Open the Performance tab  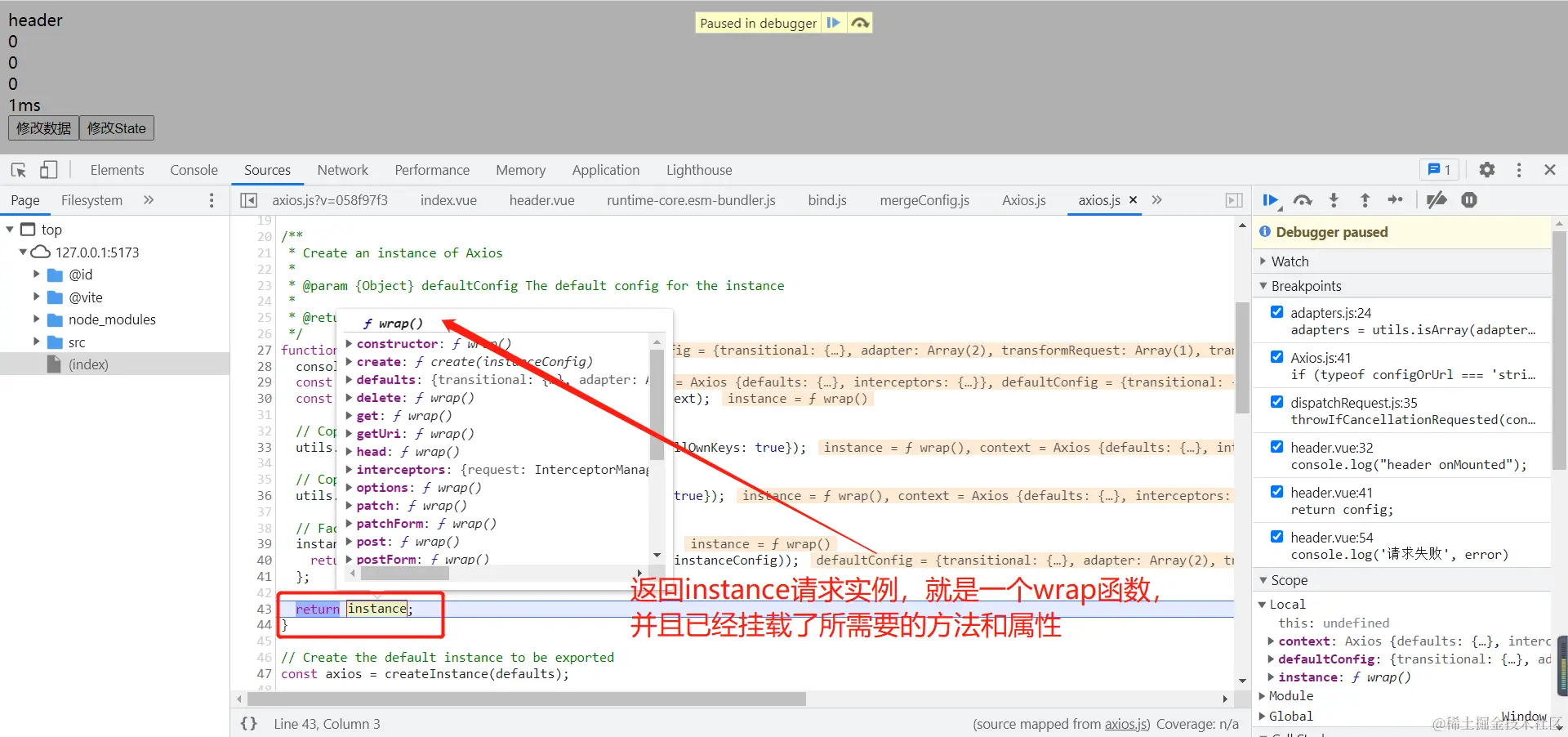tap(432, 170)
